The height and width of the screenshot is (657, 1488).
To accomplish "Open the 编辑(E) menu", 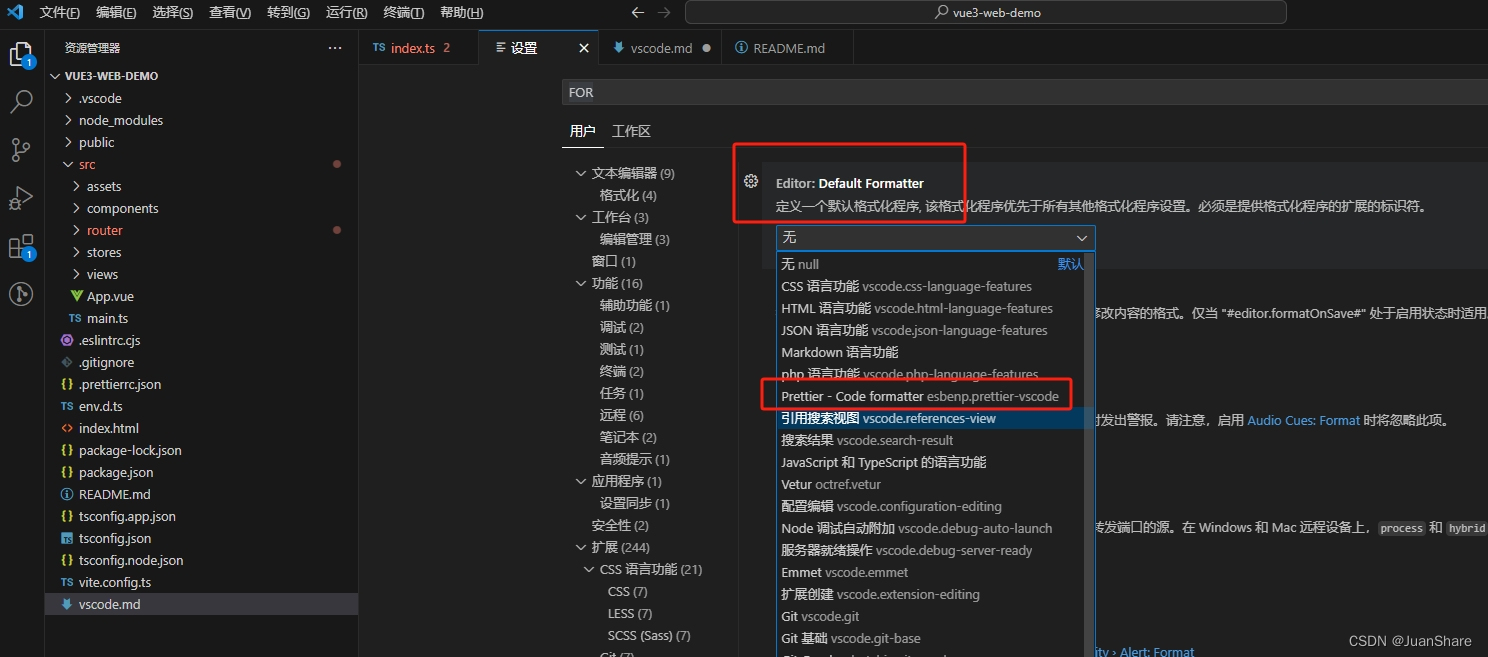I will (x=117, y=13).
